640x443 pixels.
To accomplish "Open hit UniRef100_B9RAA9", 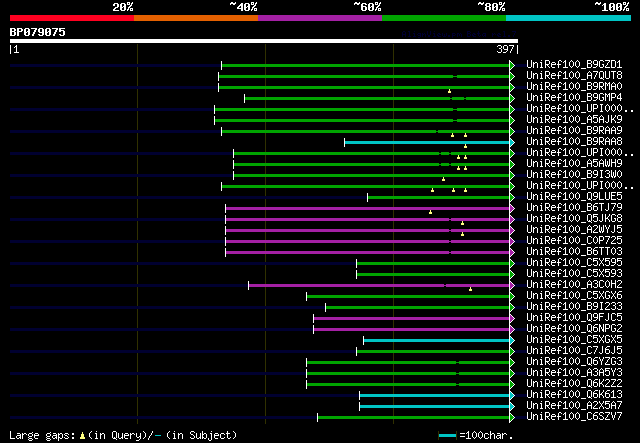I will 574,131.
